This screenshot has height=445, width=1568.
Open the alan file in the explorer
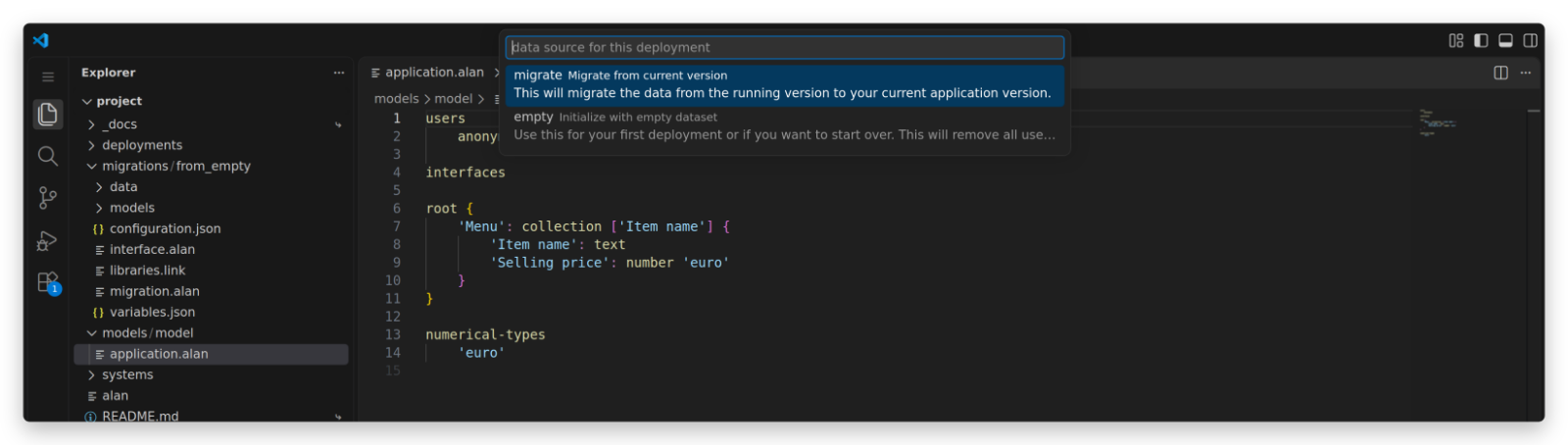pos(212,396)
